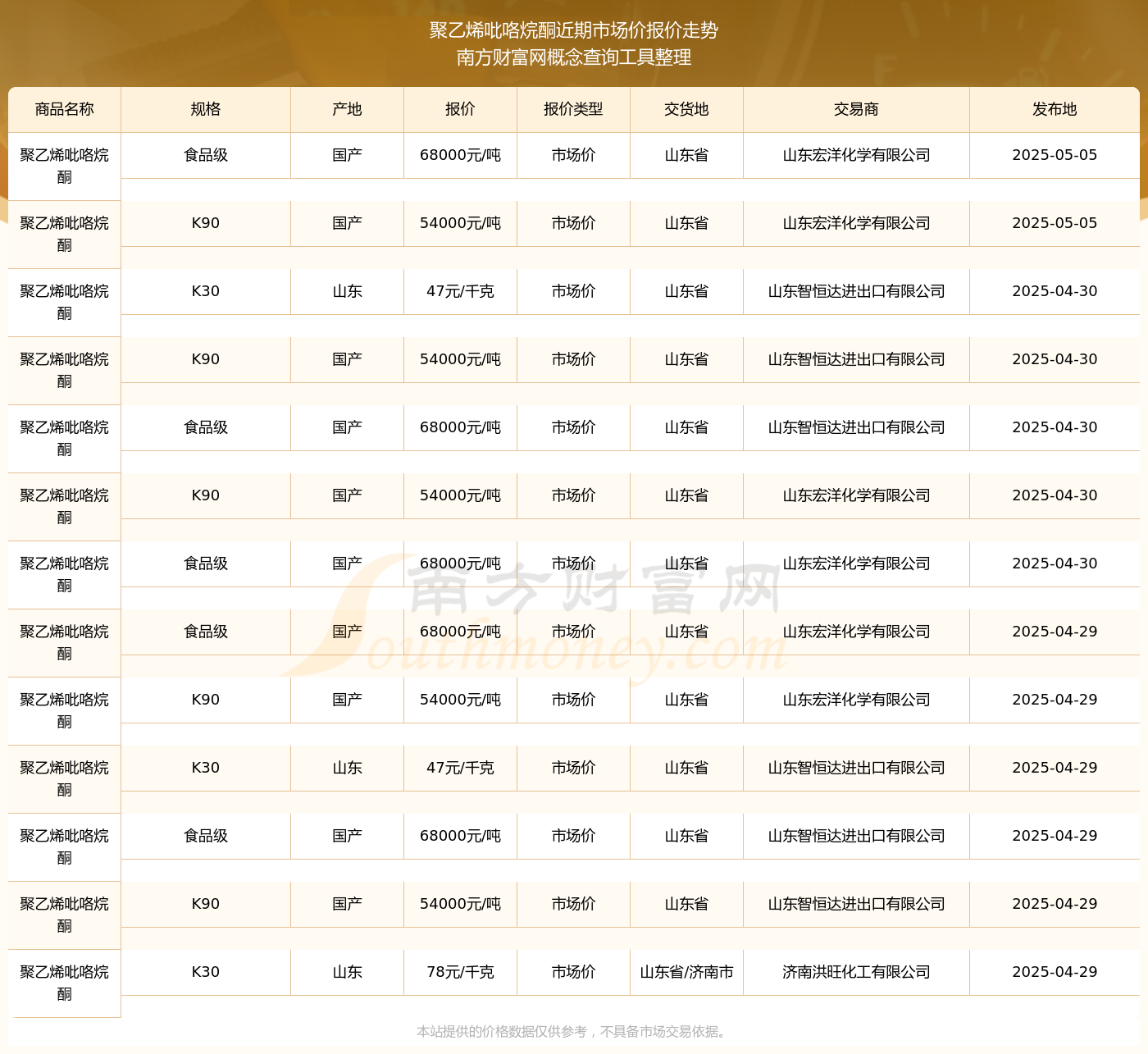Click 山东智恒达进出口有限公司 in the 2025-04-30 K30 row
Viewport: 1148px width, 1054px height.
click(856, 291)
